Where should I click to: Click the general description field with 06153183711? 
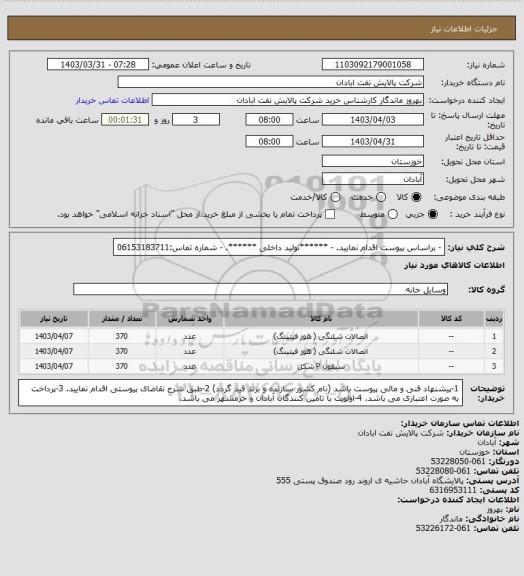279,247
